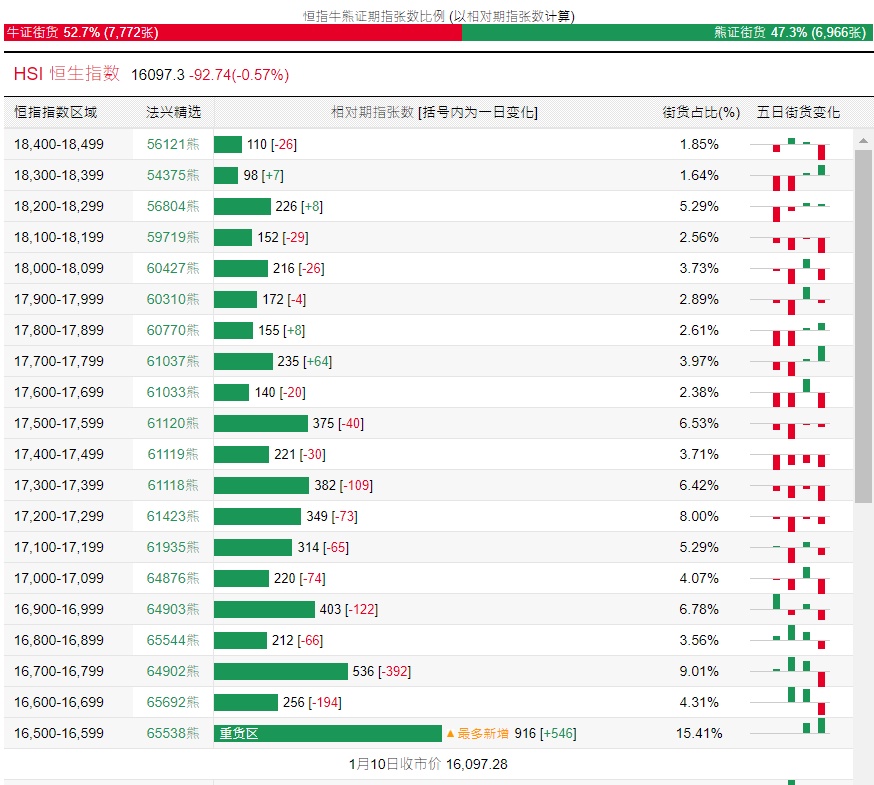Click five-day chart for 16,700-16,799 row
This screenshot has width=874, height=785.
click(x=790, y=671)
